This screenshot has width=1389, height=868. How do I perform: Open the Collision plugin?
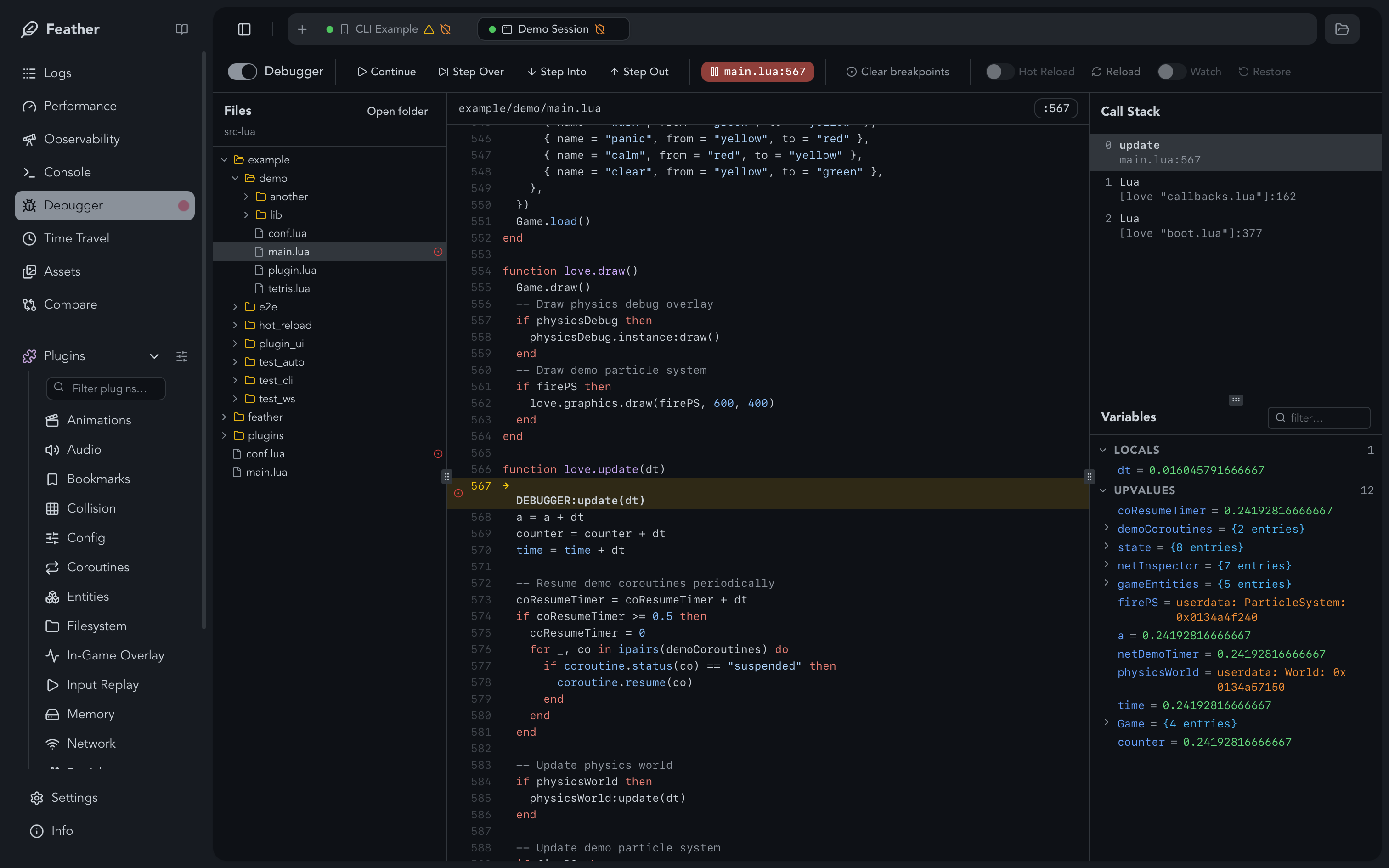tap(91, 508)
